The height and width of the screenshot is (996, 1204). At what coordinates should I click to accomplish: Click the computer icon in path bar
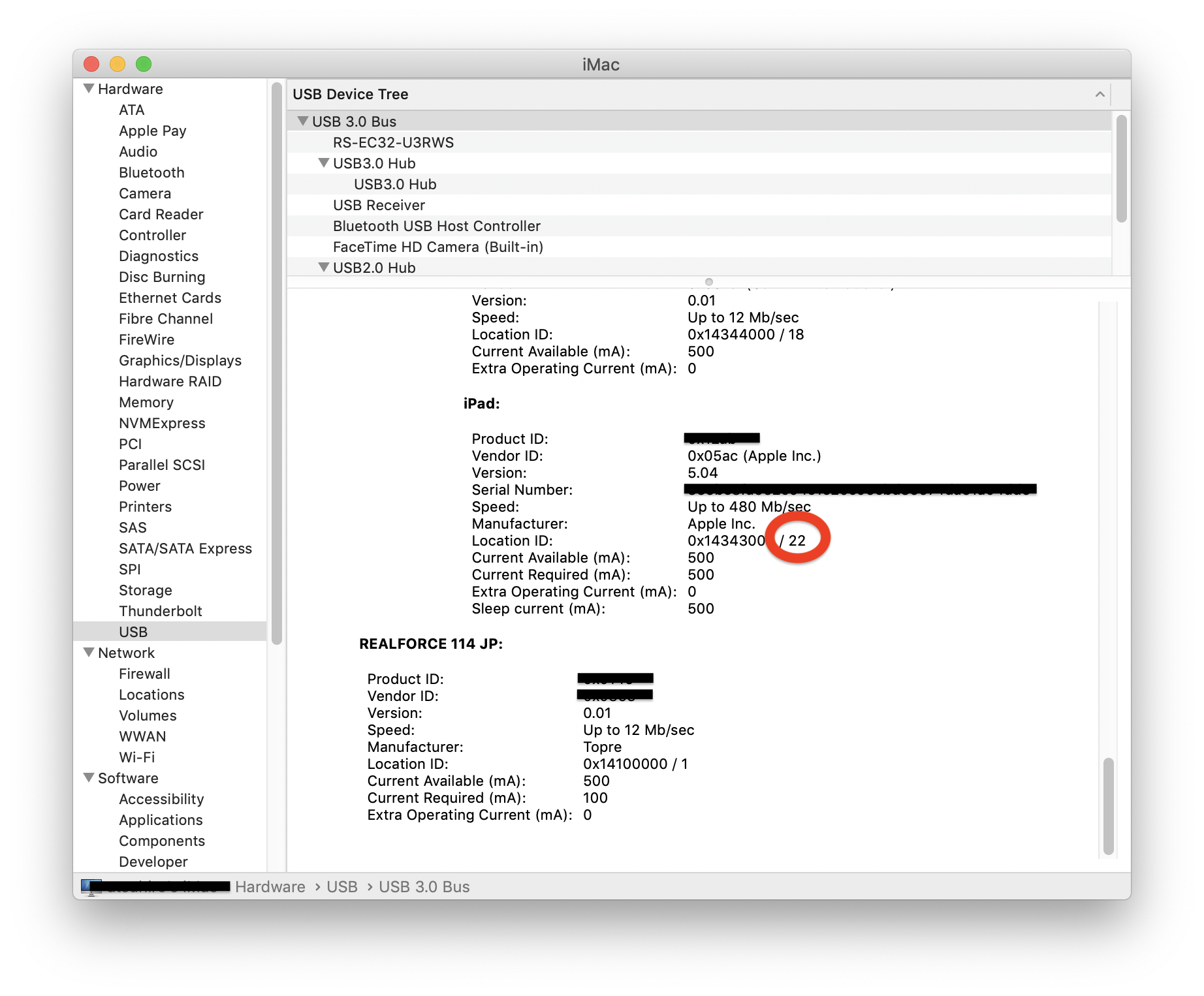[x=91, y=886]
